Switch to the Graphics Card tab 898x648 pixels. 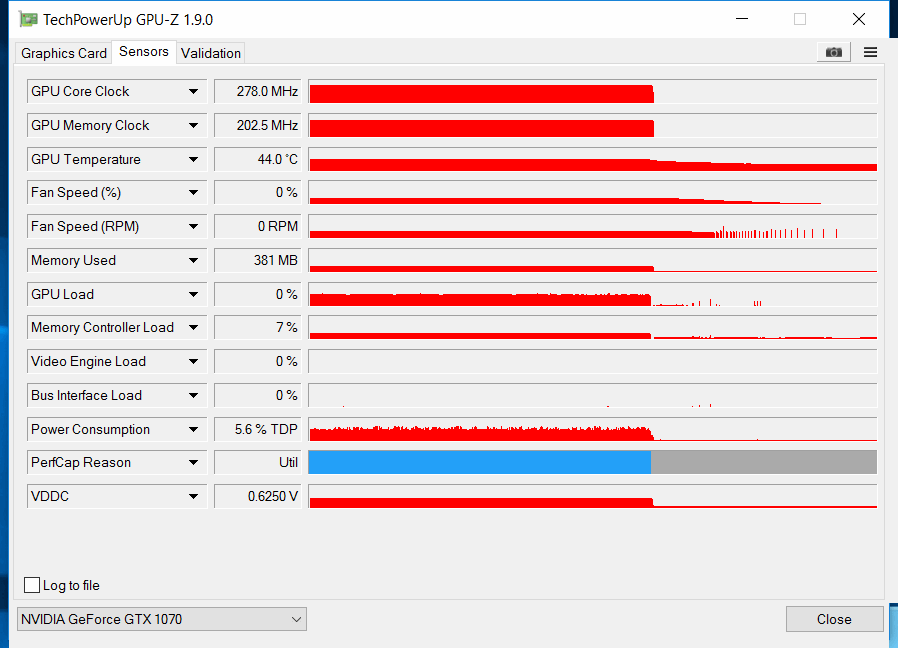tap(64, 53)
